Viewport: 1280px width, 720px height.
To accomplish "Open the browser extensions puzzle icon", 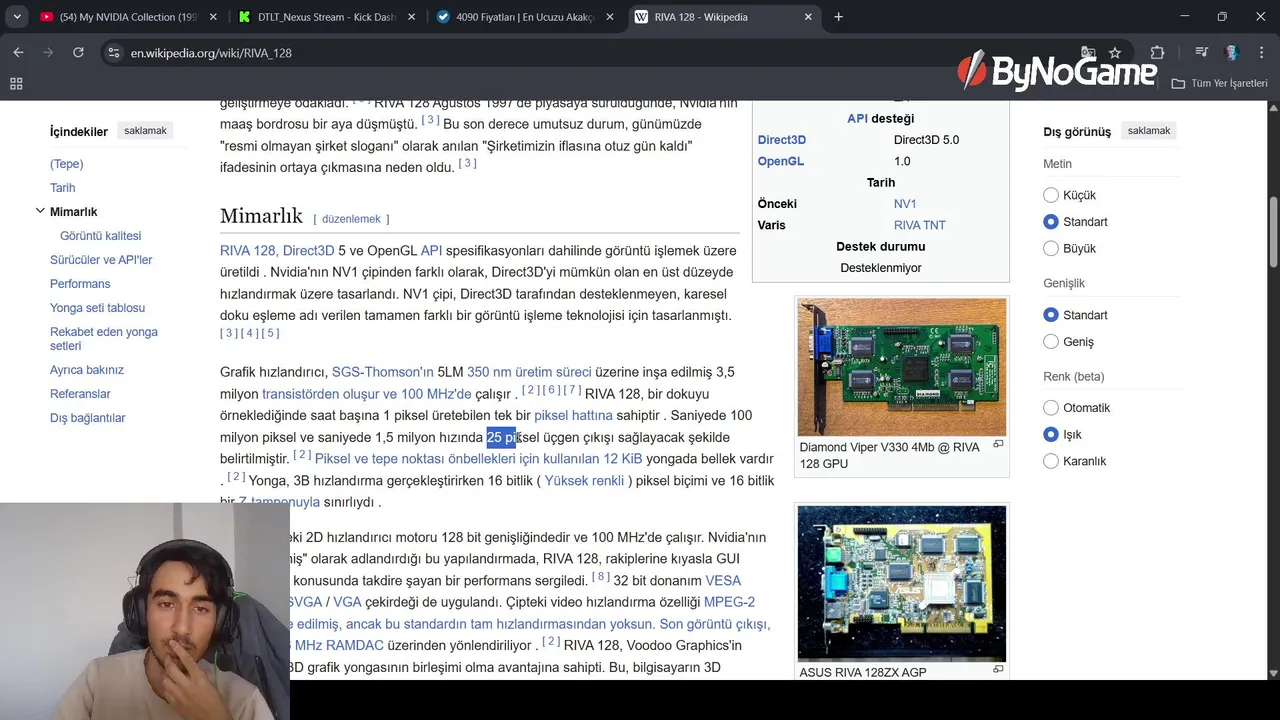I will 1157,53.
